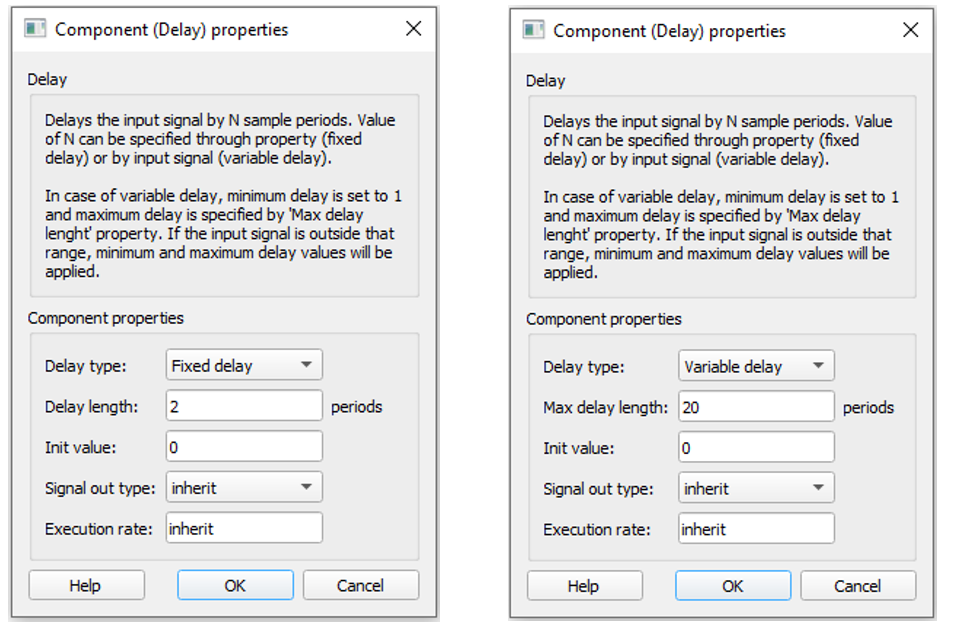Image resolution: width=955 pixels, height=630 pixels.
Task: Confirm with OK in the Variable delay dialog
Action: [733, 587]
